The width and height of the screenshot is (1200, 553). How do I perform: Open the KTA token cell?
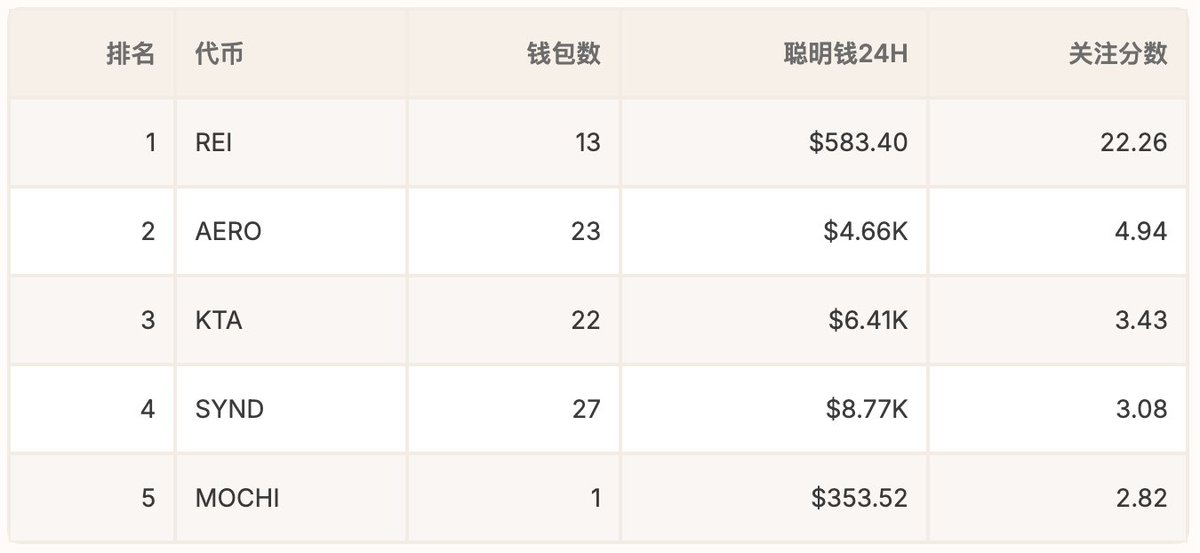[219, 320]
